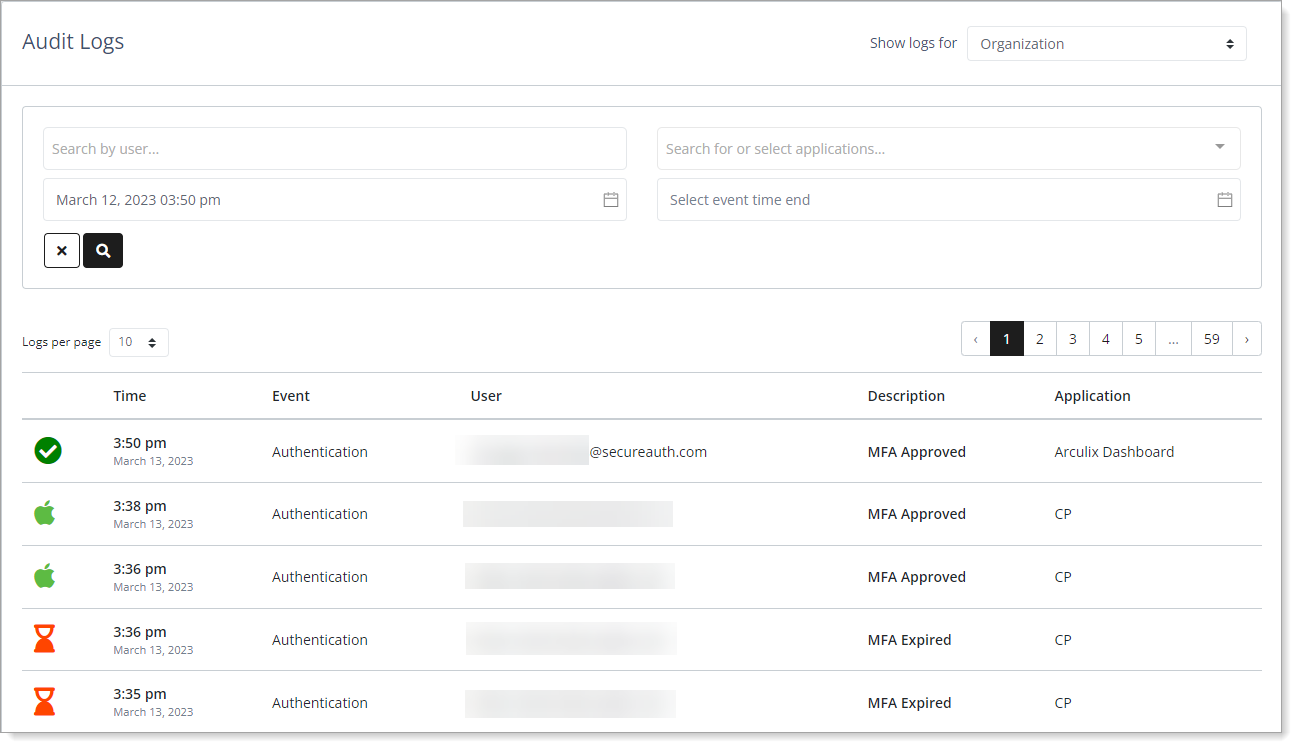The height and width of the screenshot is (748, 1297).
Task: Click the Select event time end field
Action: point(949,200)
